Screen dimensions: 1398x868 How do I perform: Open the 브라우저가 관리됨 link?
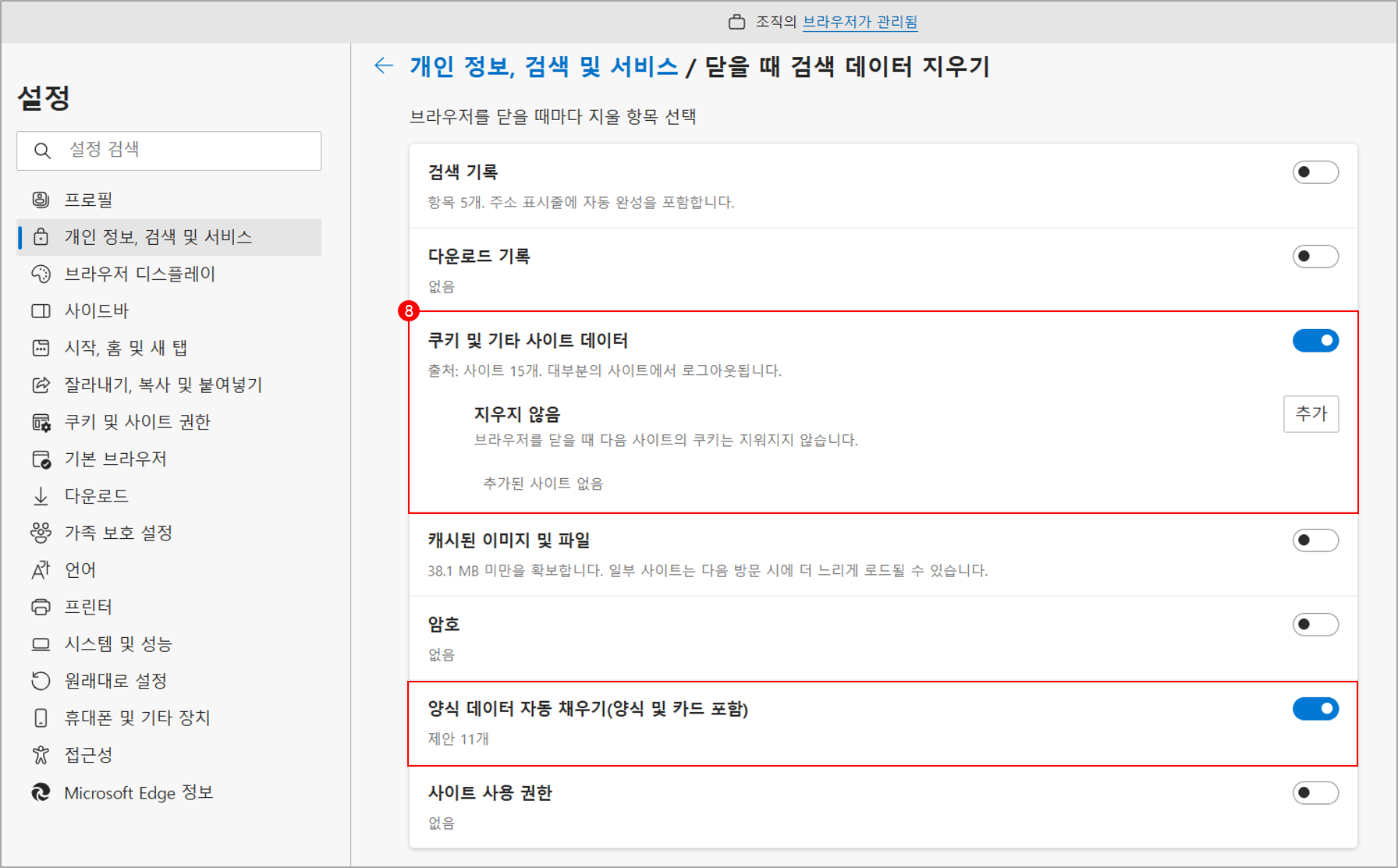[x=860, y=22]
